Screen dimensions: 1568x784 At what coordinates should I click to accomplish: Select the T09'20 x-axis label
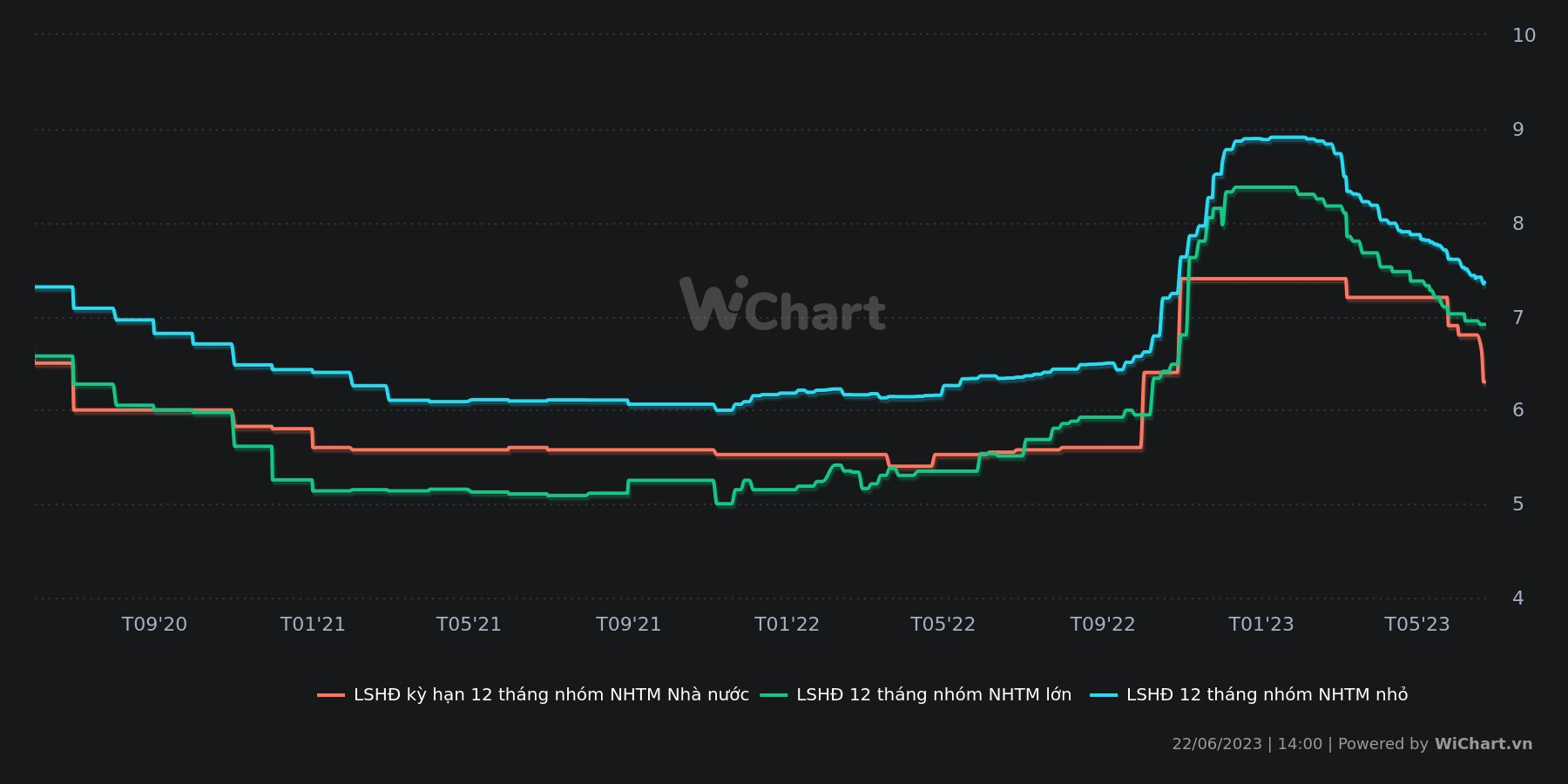click(154, 625)
